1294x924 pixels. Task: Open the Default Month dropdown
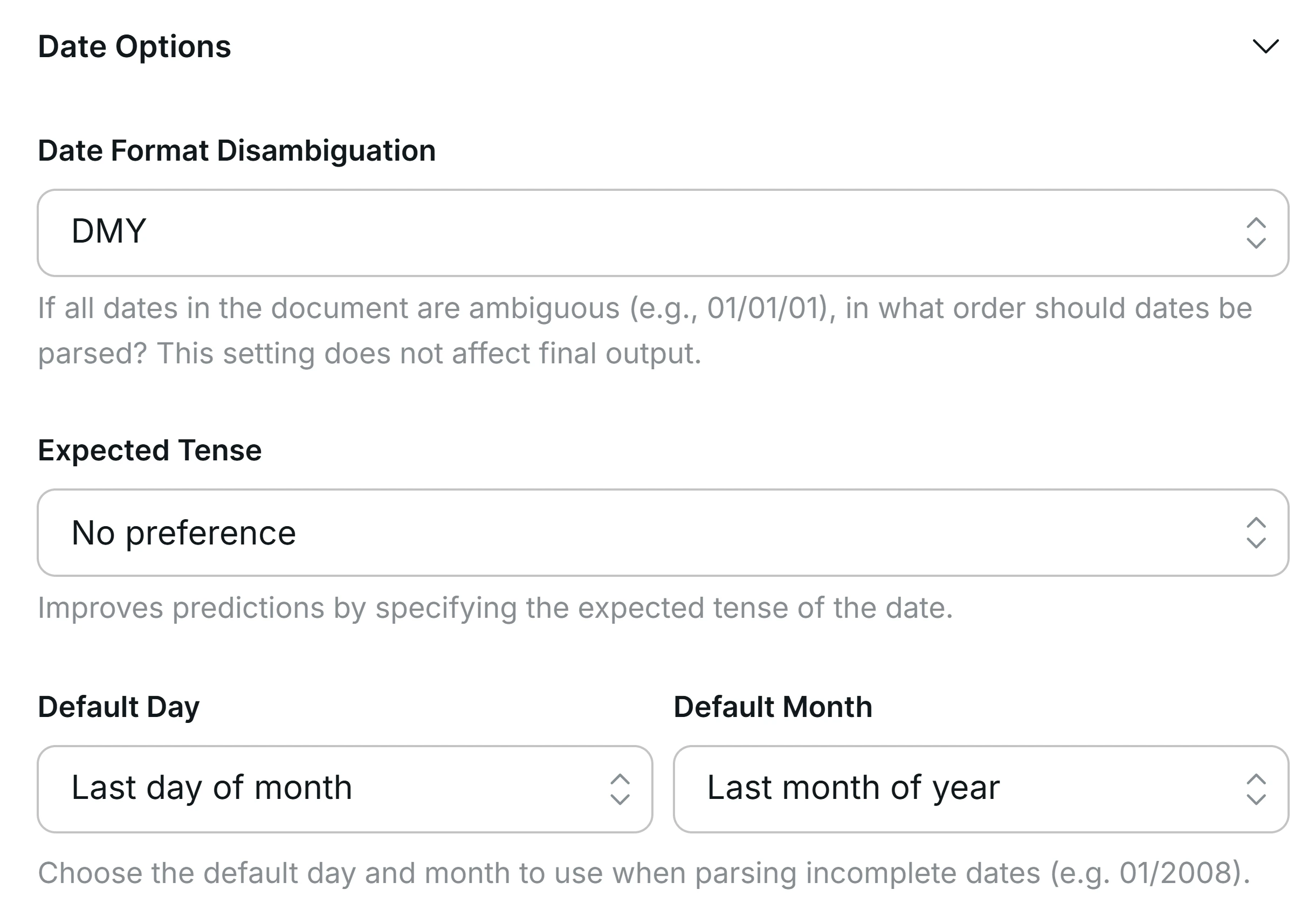click(982, 788)
